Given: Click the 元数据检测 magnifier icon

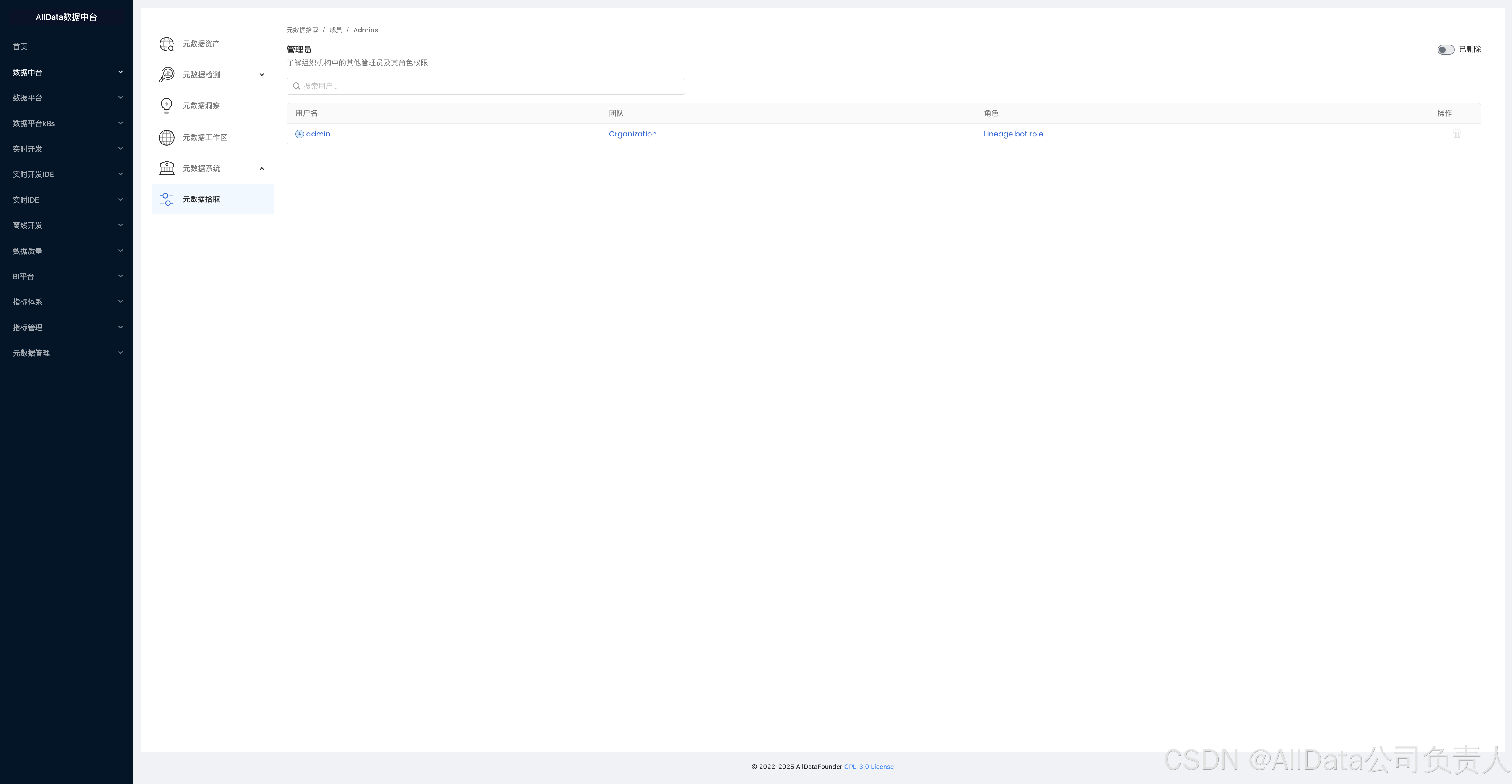Looking at the screenshot, I should (x=167, y=74).
